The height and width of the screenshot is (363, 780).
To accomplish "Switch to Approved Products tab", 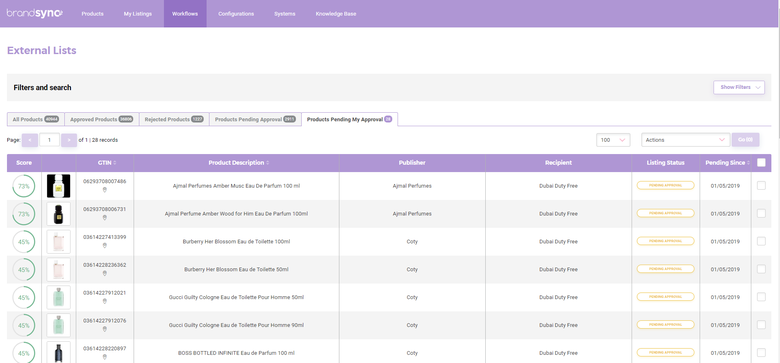I will click(102, 119).
